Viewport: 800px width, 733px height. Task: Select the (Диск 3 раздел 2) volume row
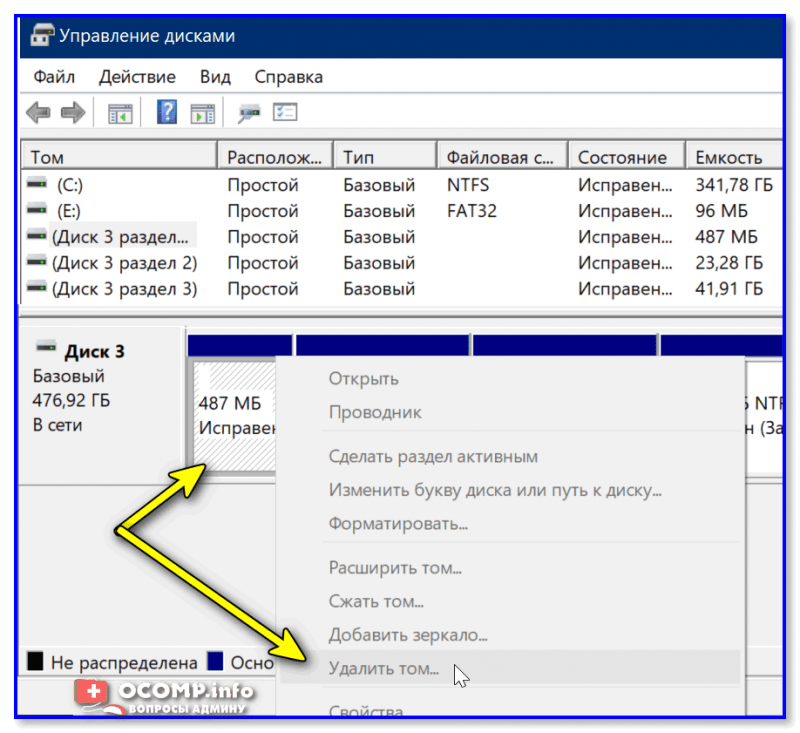[x=401, y=263]
